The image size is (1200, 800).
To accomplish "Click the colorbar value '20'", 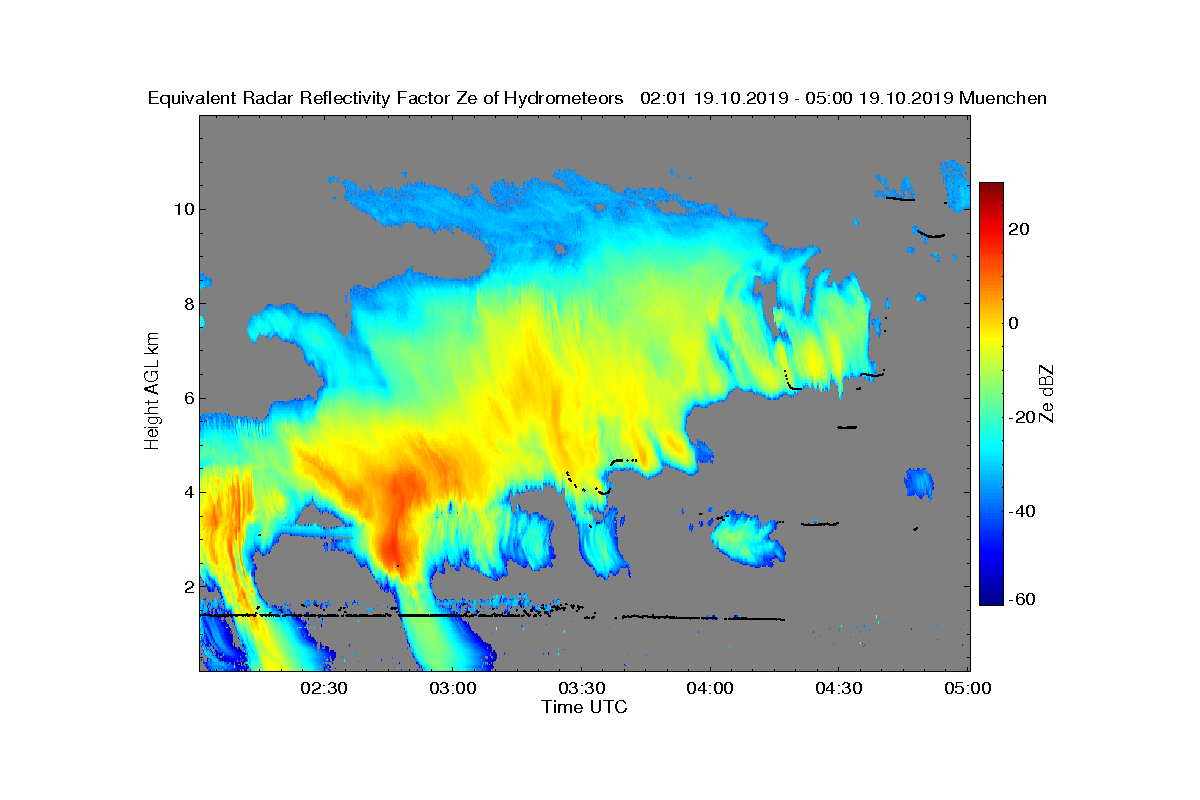I will pos(1020,229).
